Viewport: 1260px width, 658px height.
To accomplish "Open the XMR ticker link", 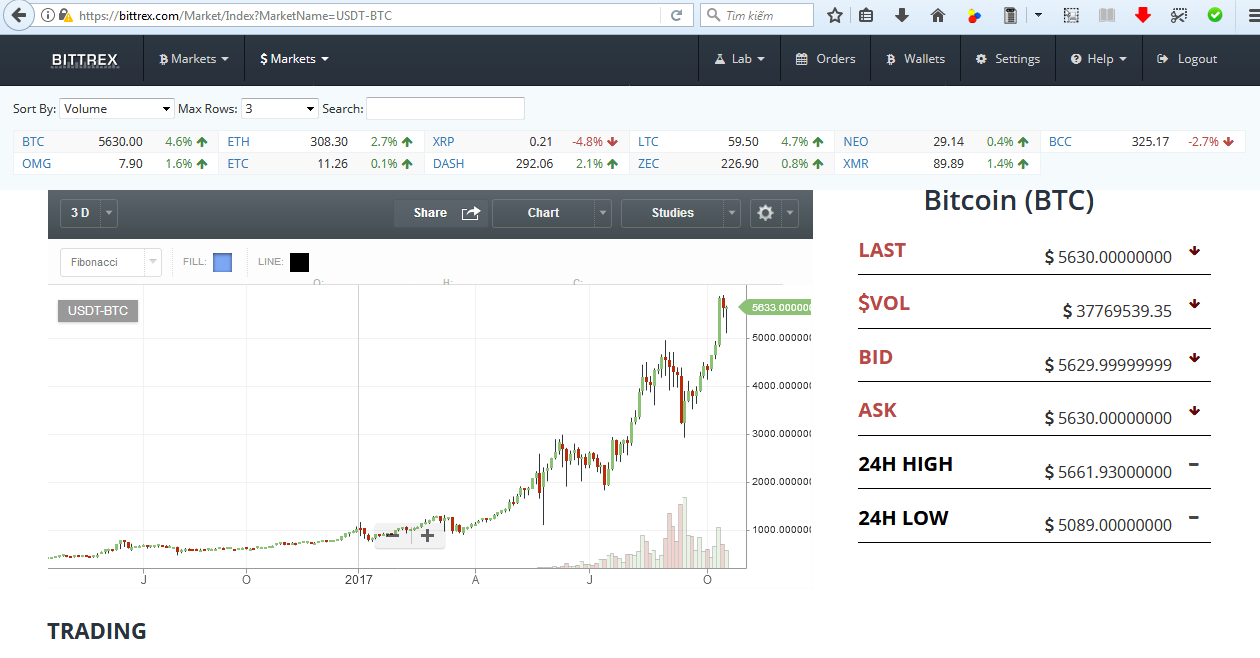I will pyautogui.click(x=858, y=164).
